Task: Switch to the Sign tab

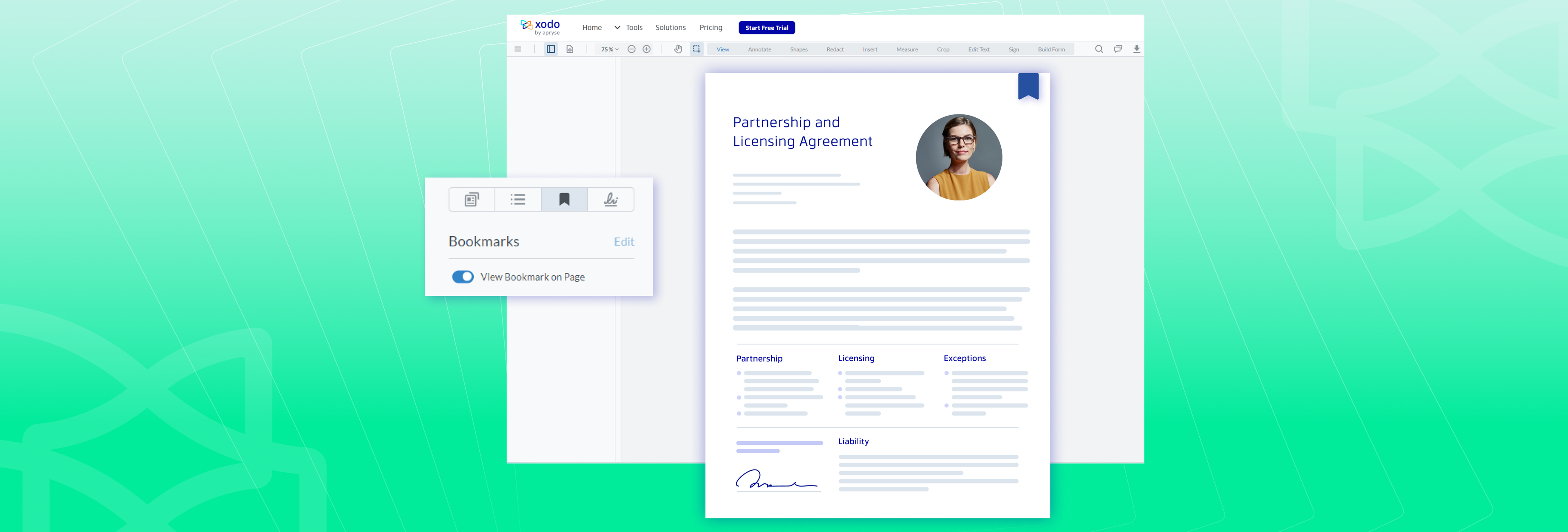Action: (x=1013, y=49)
